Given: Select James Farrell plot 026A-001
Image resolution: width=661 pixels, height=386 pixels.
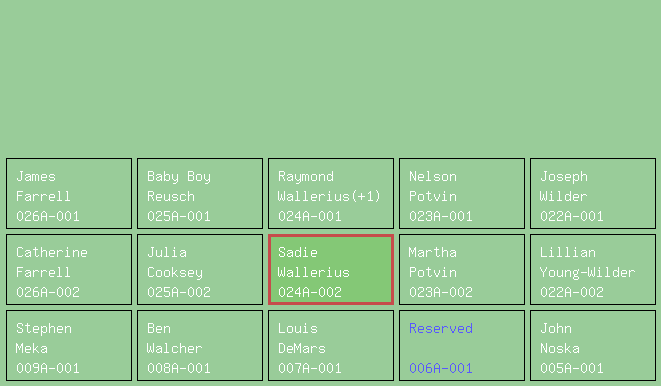Looking at the screenshot, I should tap(69, 193).
